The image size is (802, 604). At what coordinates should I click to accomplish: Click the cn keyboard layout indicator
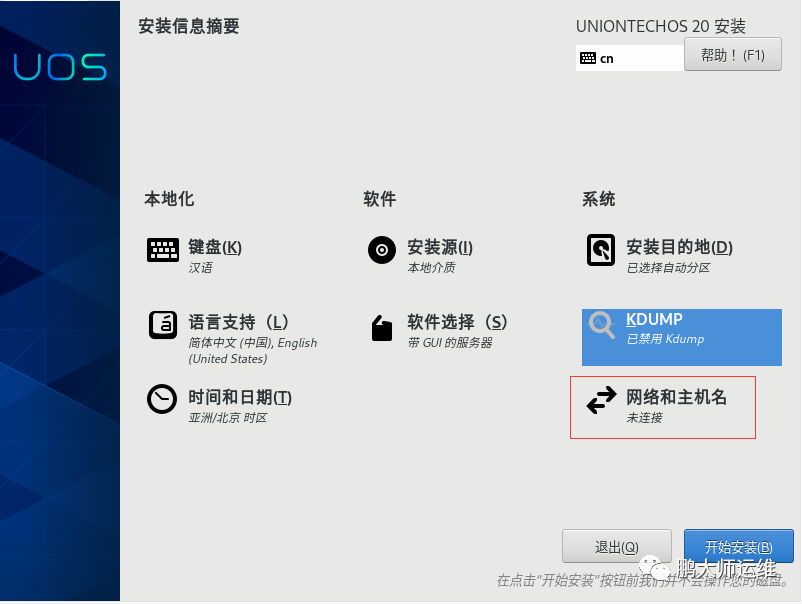coord(607,59)
